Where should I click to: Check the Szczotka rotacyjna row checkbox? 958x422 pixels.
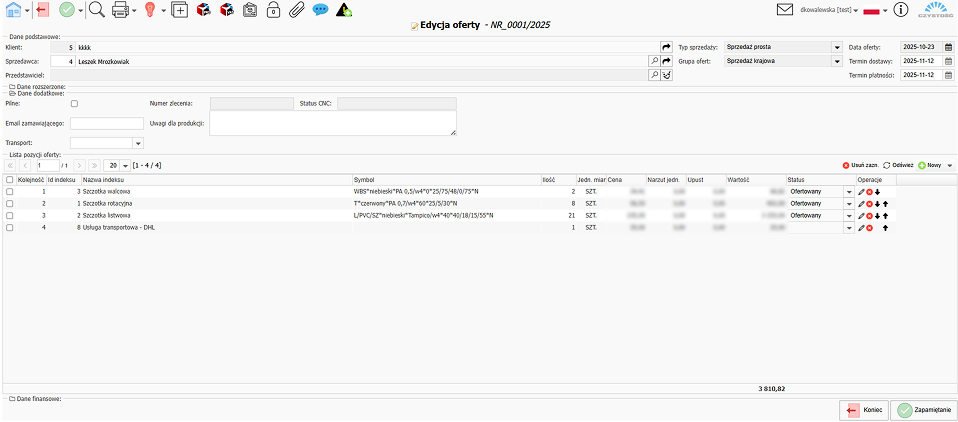[9, 203]
